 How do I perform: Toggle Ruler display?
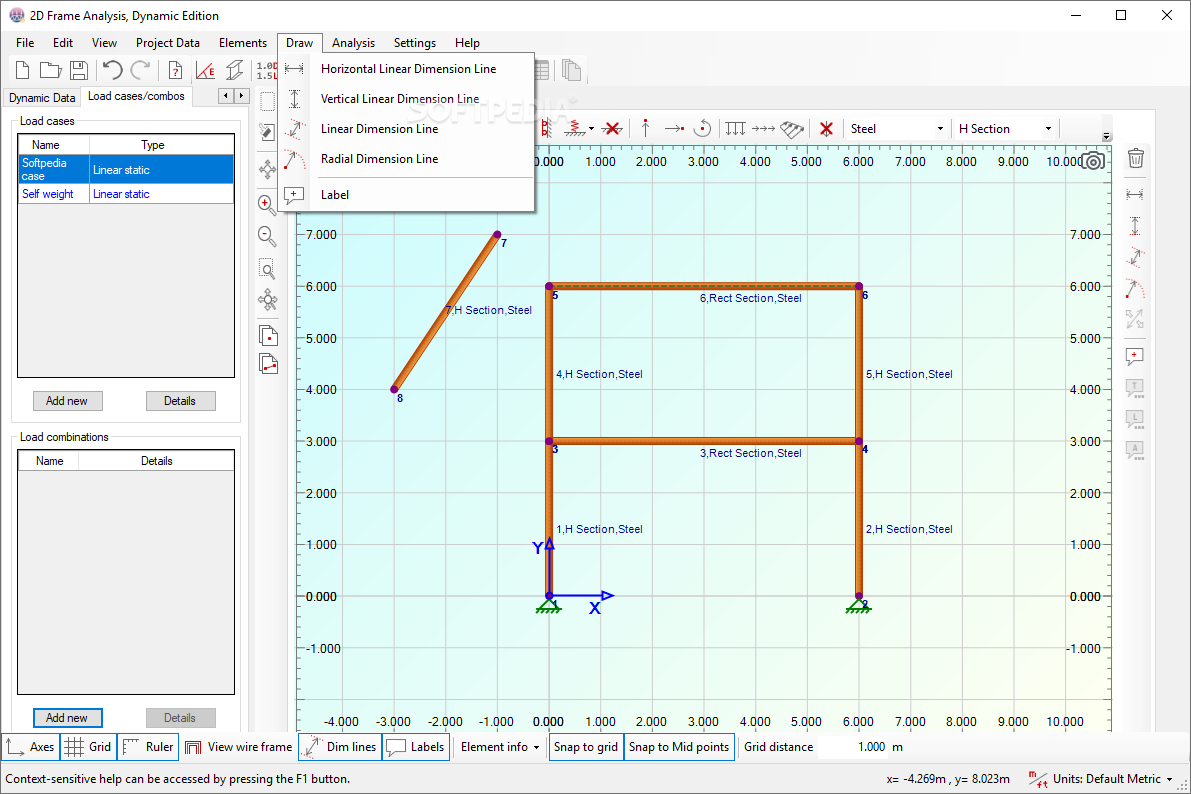148,747
